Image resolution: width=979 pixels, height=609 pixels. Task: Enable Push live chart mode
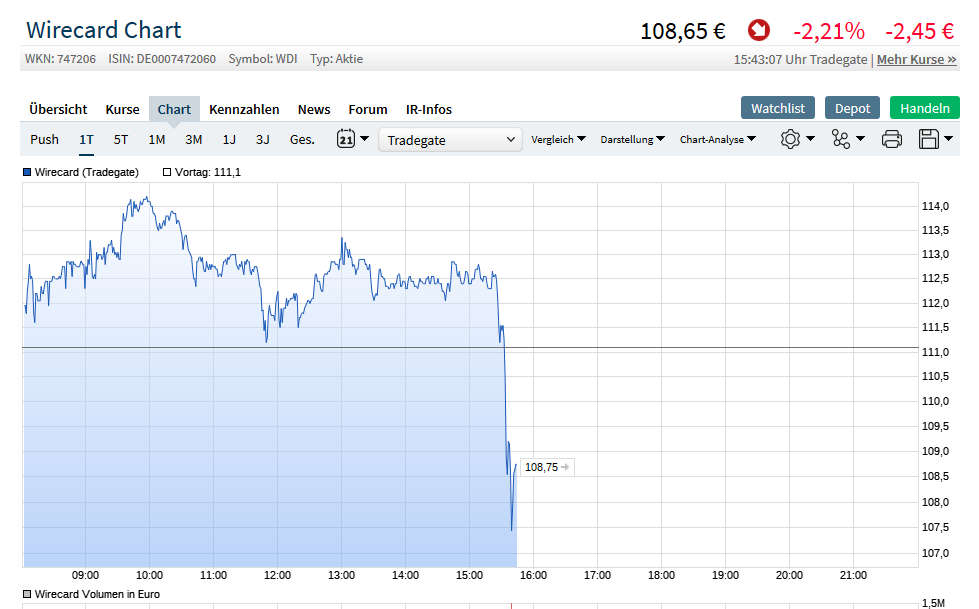[44, 139]
